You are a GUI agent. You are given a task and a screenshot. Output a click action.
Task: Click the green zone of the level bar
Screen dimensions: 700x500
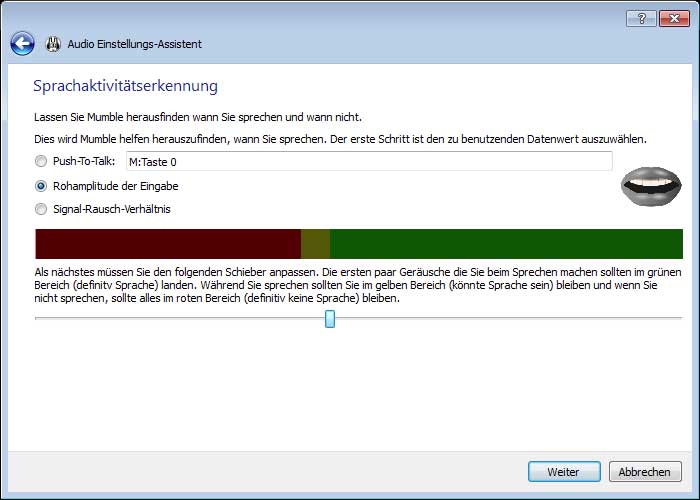[506, 244]
